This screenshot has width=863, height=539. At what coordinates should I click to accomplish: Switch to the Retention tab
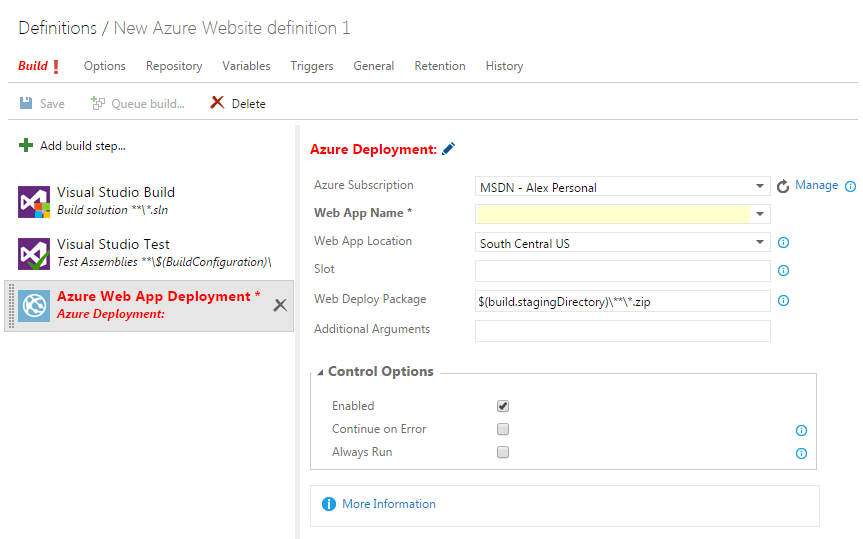click(x=440, y=66)
